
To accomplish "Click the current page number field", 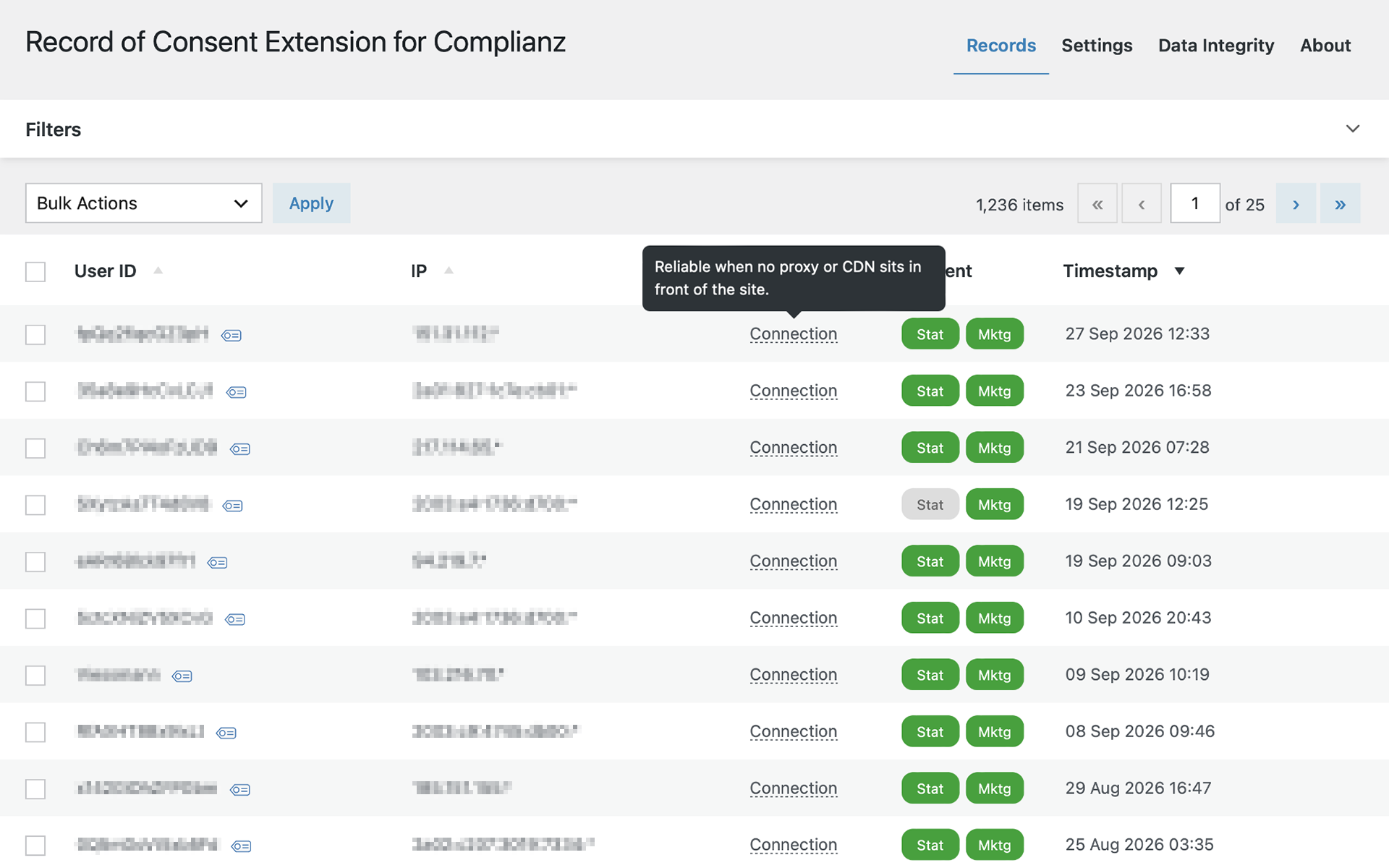I will [x=1195, y=203].
